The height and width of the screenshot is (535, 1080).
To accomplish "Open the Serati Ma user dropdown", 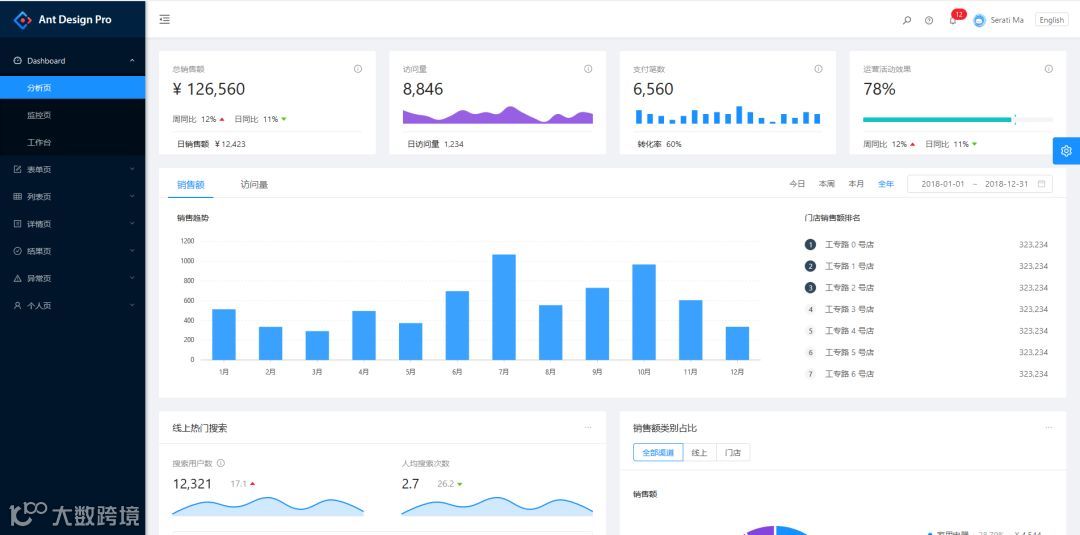I will point(998,20).
